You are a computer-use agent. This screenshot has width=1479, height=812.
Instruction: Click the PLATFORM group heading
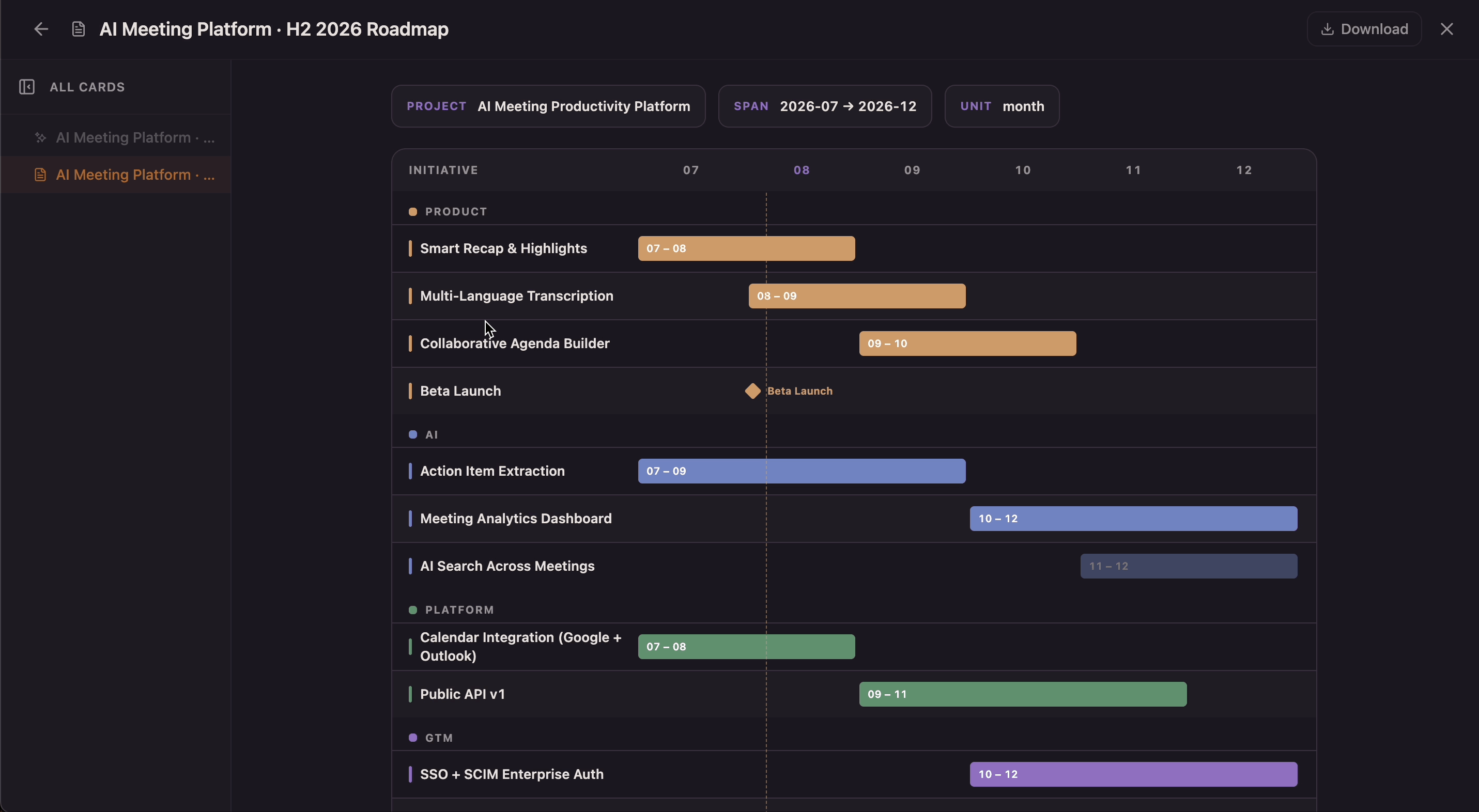(x=459, y=610)
